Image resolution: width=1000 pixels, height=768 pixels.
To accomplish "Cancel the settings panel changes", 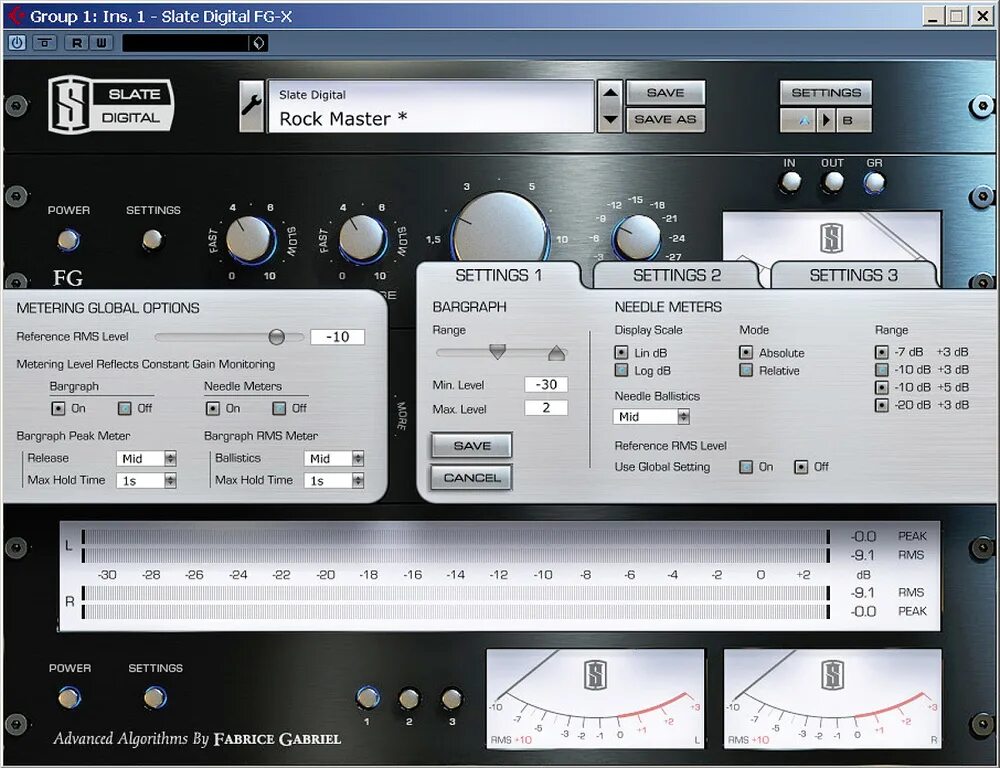I will coord(471,478).
